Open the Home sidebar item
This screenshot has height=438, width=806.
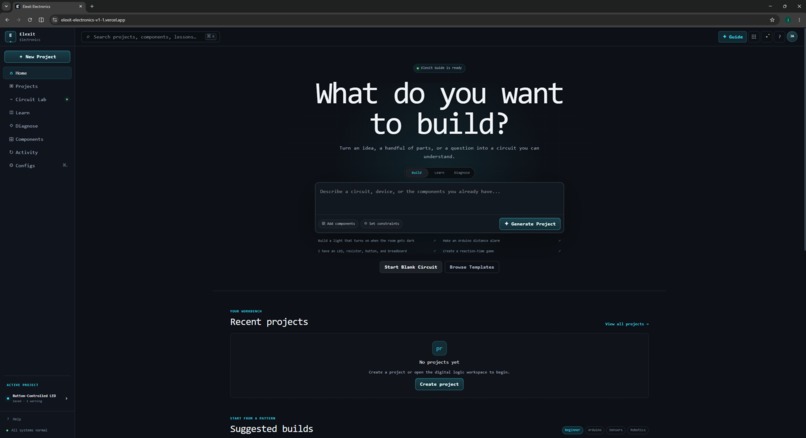point(38,73)
